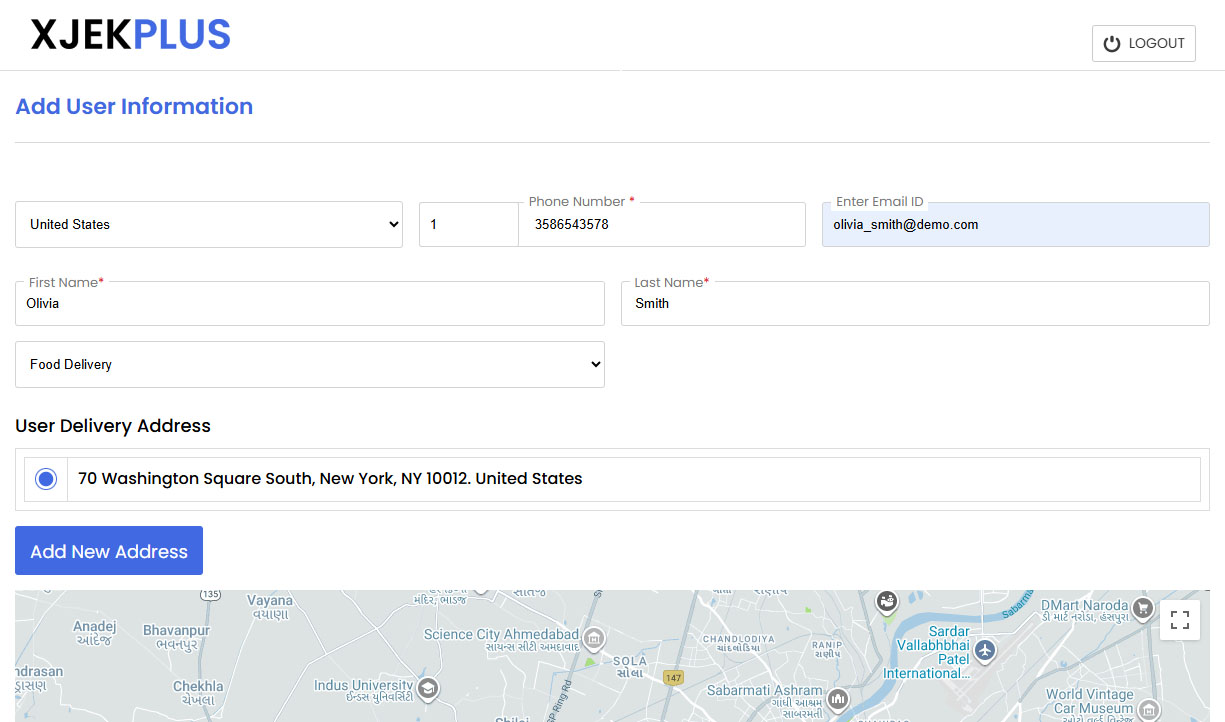Viewport: 1225px width, 722px height.
Task: Click the World Vintage Car Museum marker
Action: [1147, 709]
